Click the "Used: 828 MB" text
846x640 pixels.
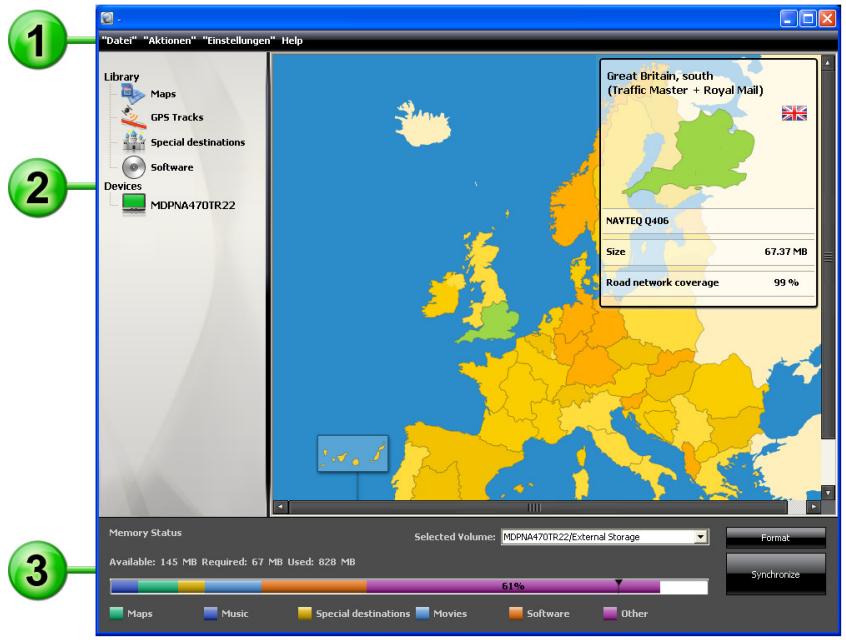tap(321, 562)
